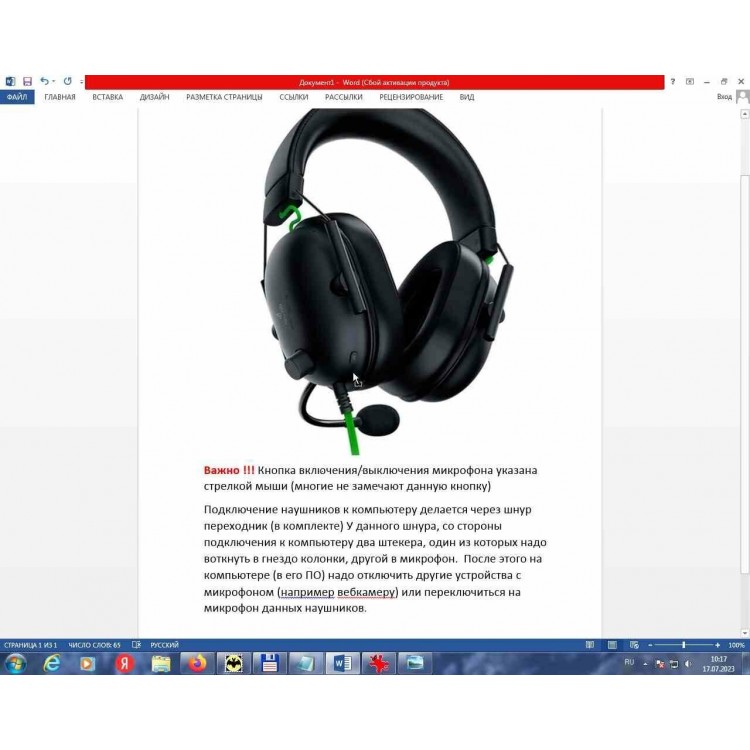Switch to the ВСТАВКА ribbon tab
This screenshot has height=750, width=750.
[107, 97]
